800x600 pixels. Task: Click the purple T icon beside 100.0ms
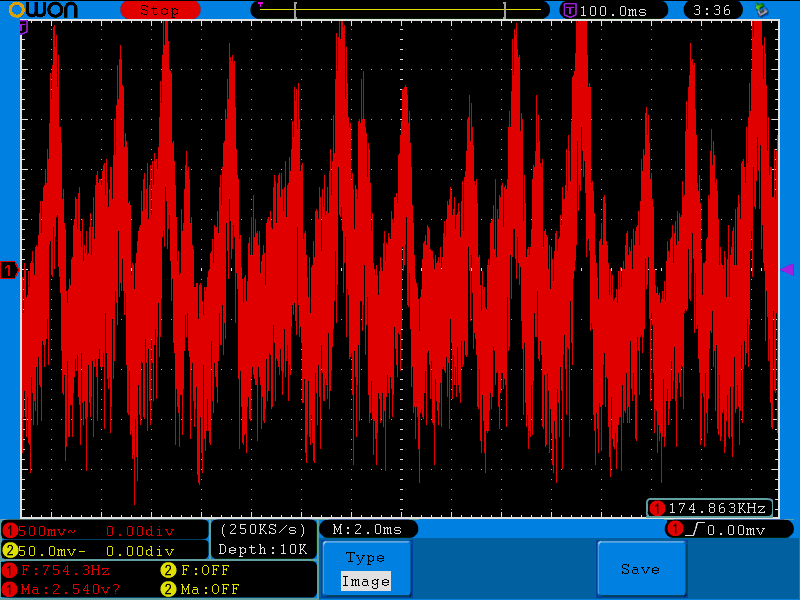point(569,10)
